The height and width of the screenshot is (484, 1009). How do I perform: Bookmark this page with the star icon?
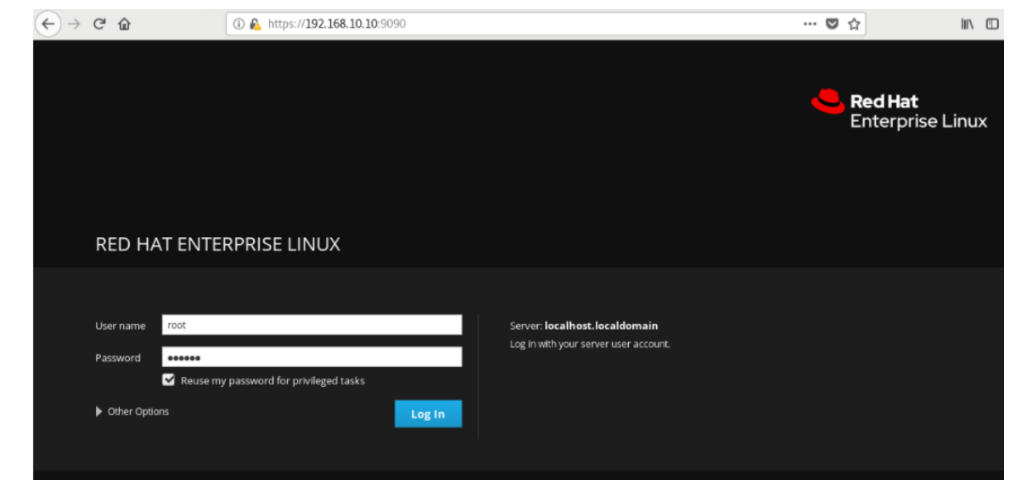coord(854,24)
